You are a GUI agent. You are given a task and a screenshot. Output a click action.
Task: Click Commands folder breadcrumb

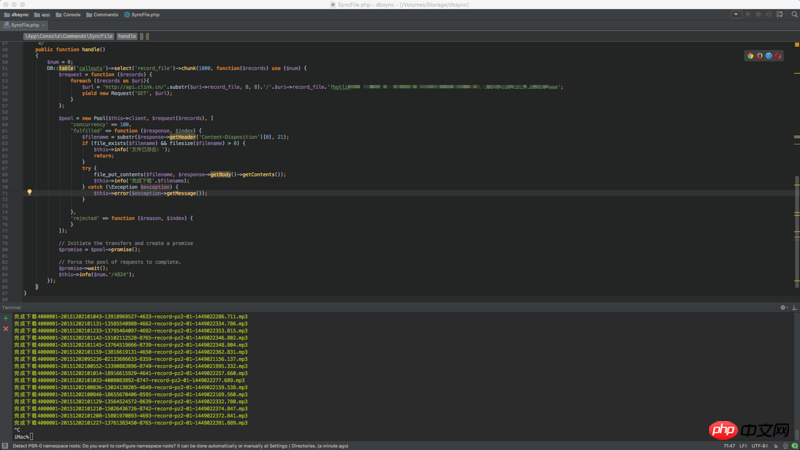103,15
